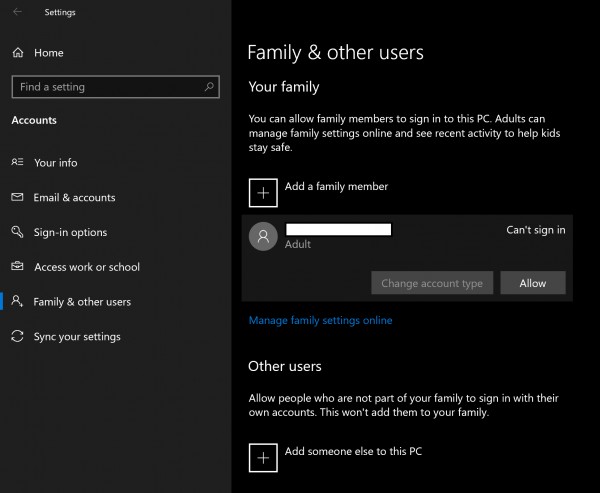Viewport: 600px width, 493px height.
Task: Open the Home settings page
Action: [49, 53]
